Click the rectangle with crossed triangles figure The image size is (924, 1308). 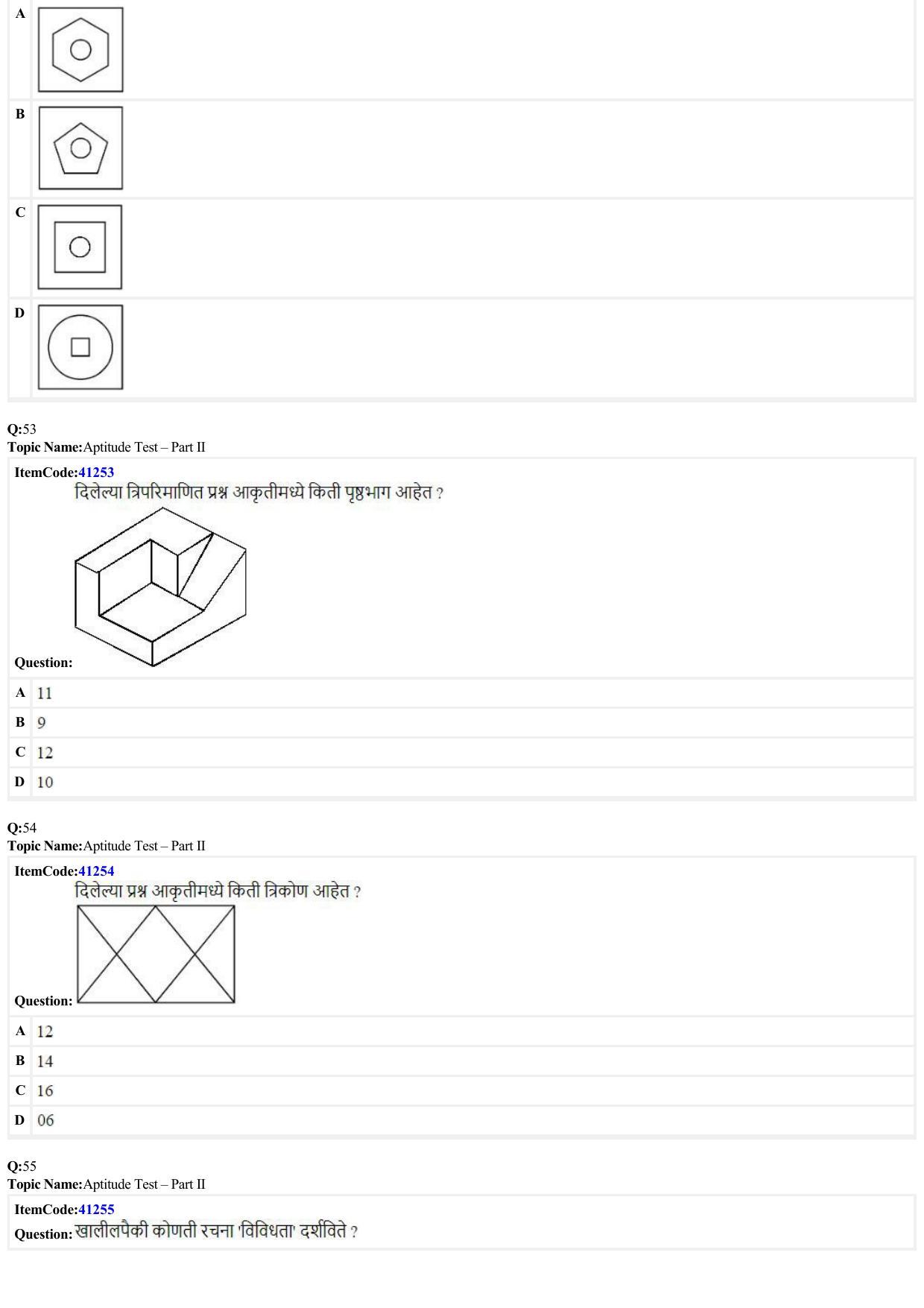[156, 954]
